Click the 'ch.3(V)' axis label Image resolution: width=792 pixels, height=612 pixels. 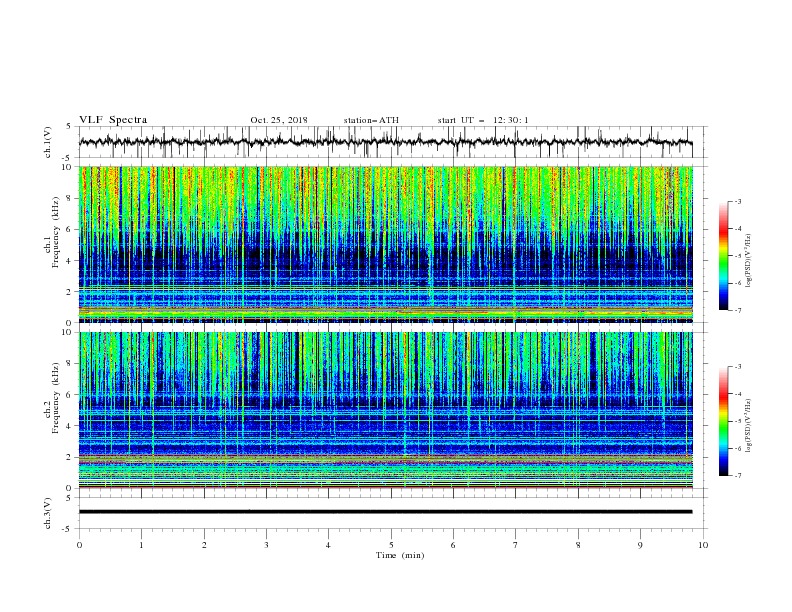48,513
